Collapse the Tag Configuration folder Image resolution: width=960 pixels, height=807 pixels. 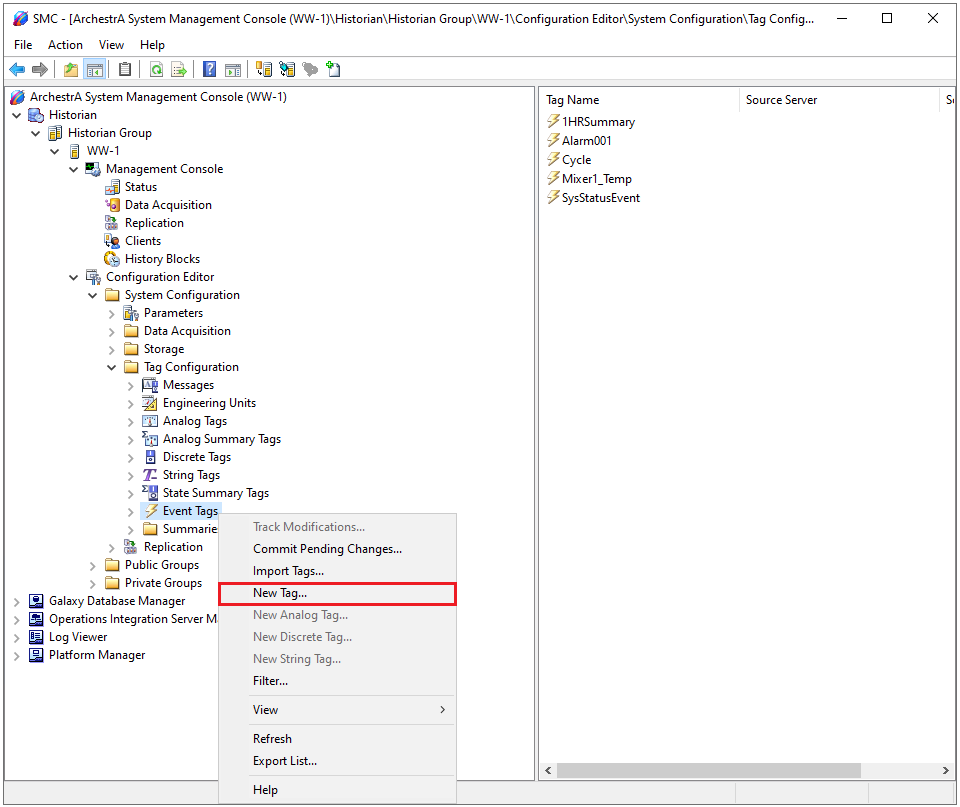(111, 367)
